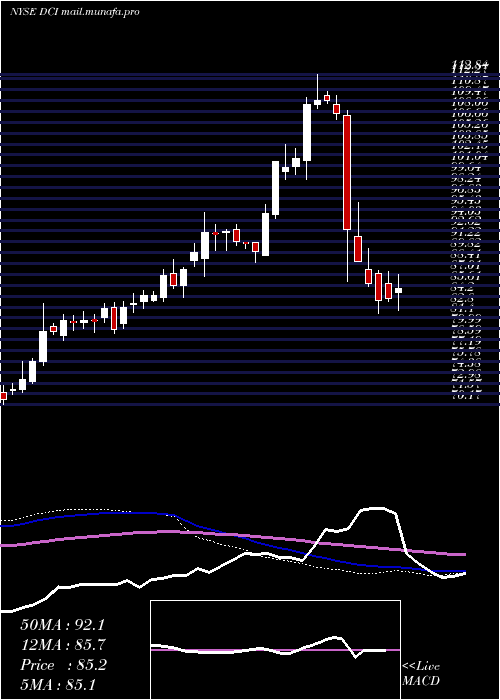Click the 50MA : 92.1 value
500x700 pixels.
click(62, 625)
